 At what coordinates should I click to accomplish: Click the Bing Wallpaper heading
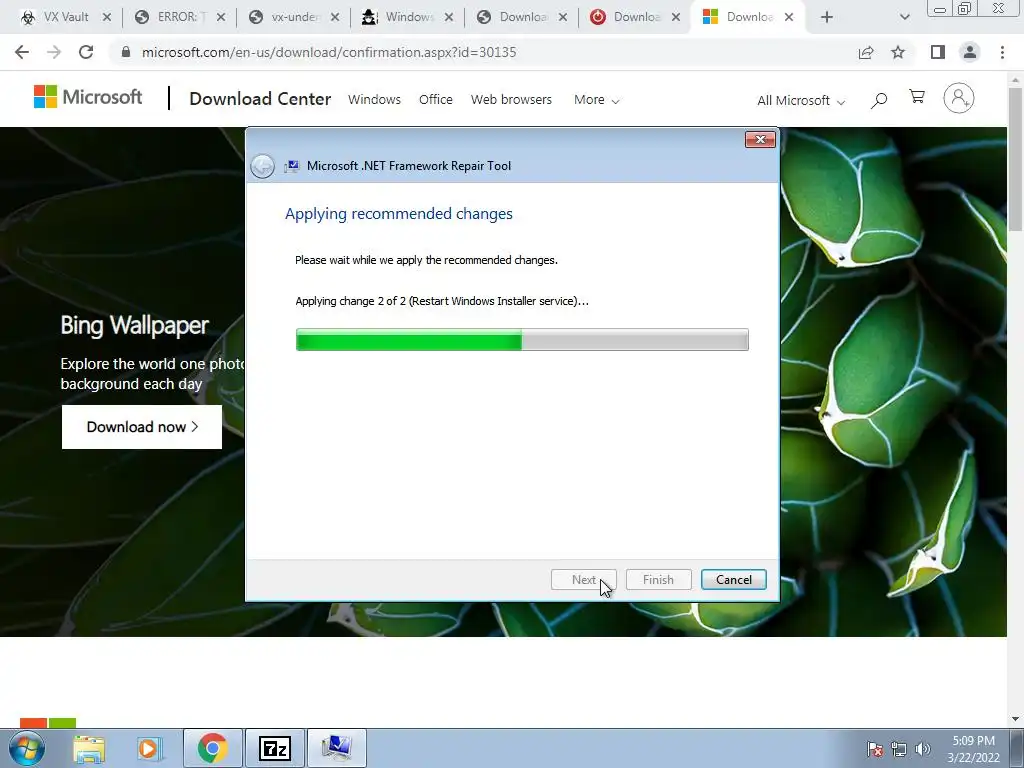click(135, 325)
